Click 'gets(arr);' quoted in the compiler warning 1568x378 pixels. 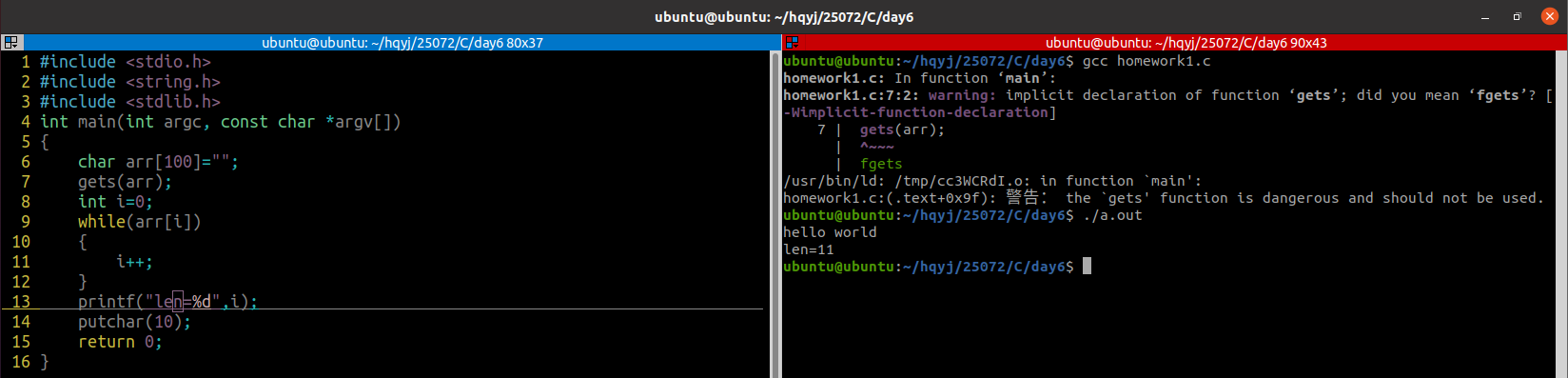coord(903,129)
